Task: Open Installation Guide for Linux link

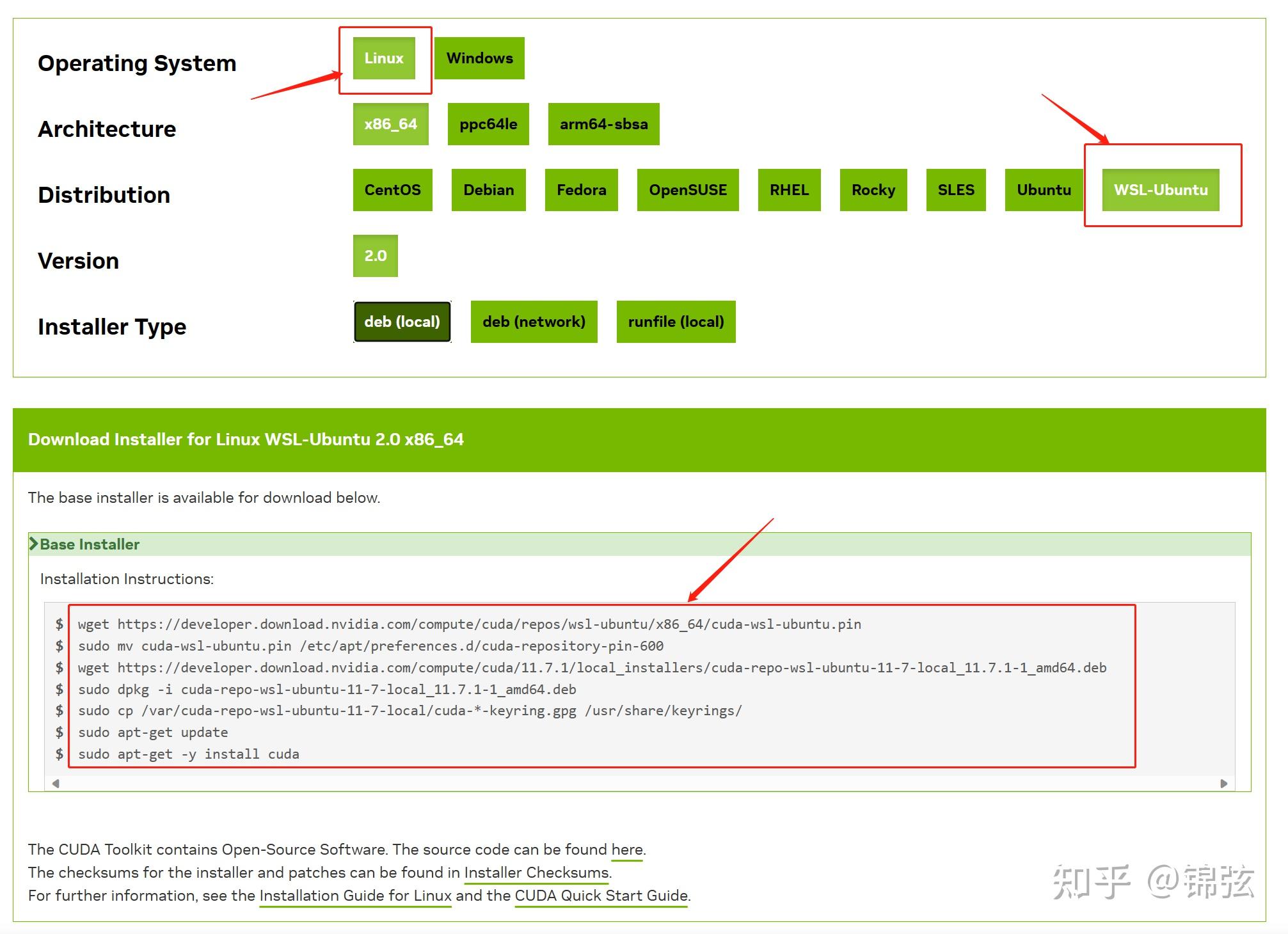Action: coord(355,896)
